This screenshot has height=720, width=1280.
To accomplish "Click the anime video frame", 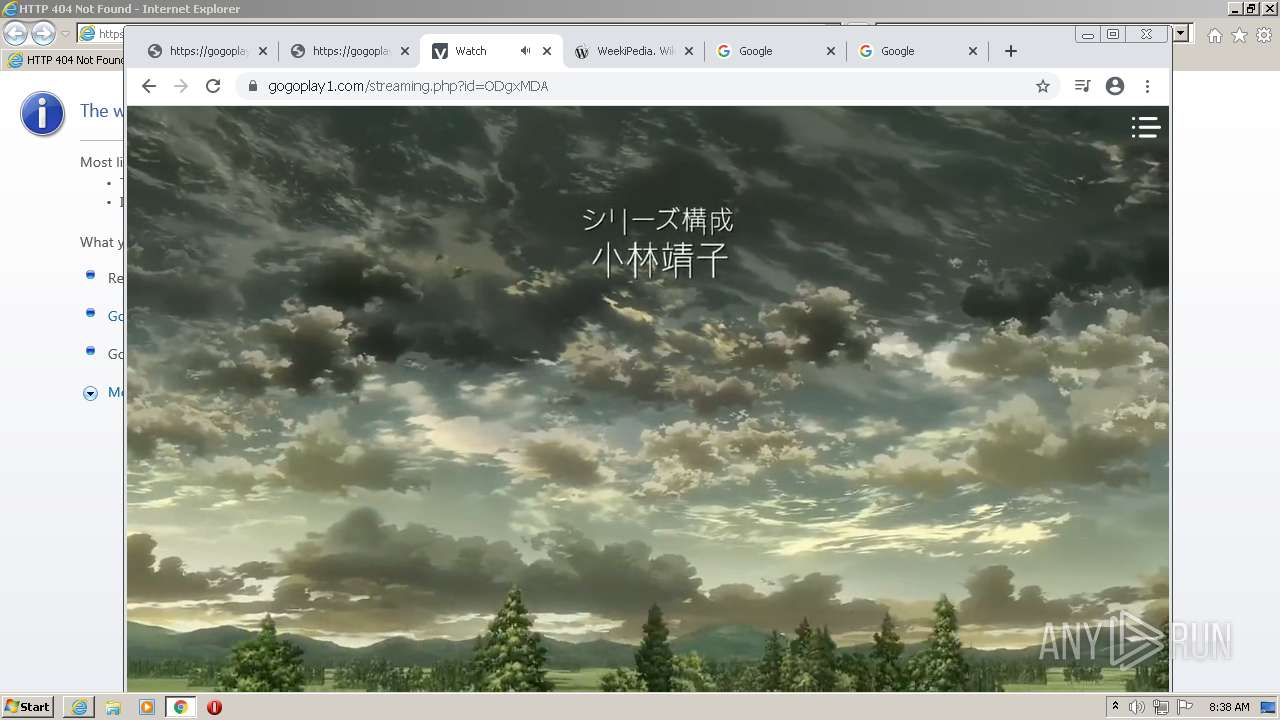I will [x=648, y=398].
